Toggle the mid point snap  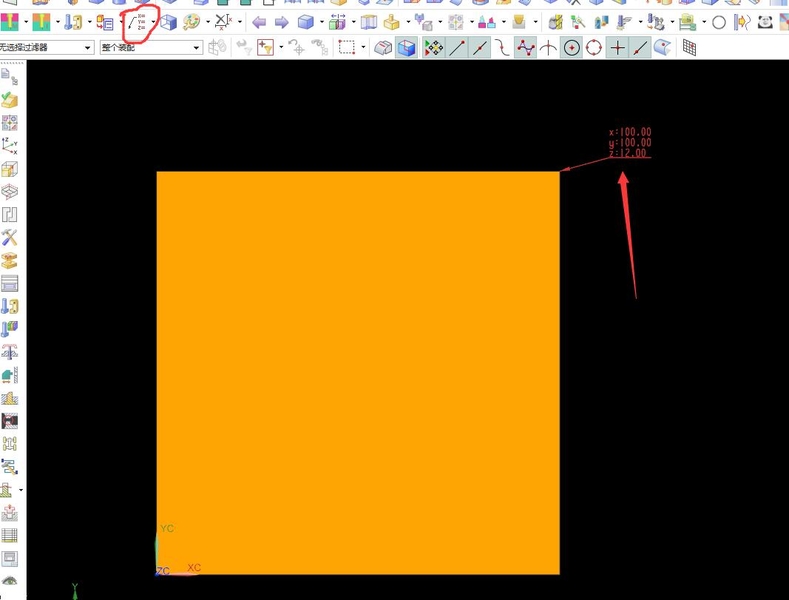[480, 48]
